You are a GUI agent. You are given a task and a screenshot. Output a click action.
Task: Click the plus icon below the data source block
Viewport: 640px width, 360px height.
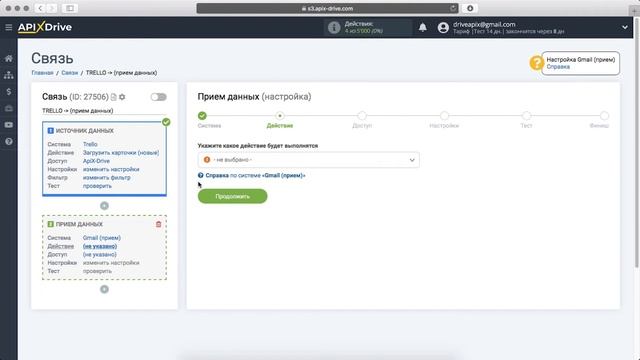tap(104, 206)
